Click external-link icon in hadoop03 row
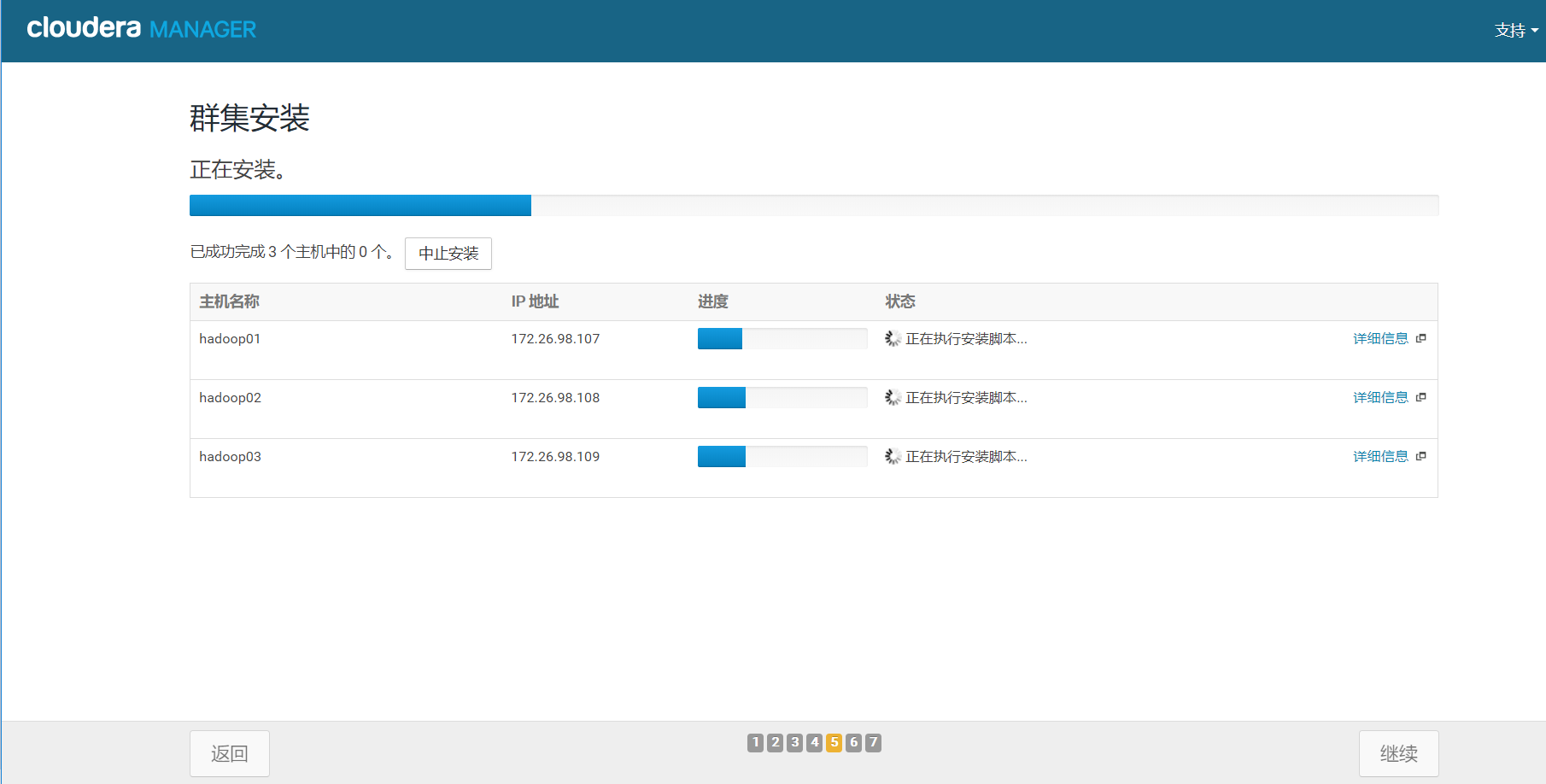 [1421, 456]
